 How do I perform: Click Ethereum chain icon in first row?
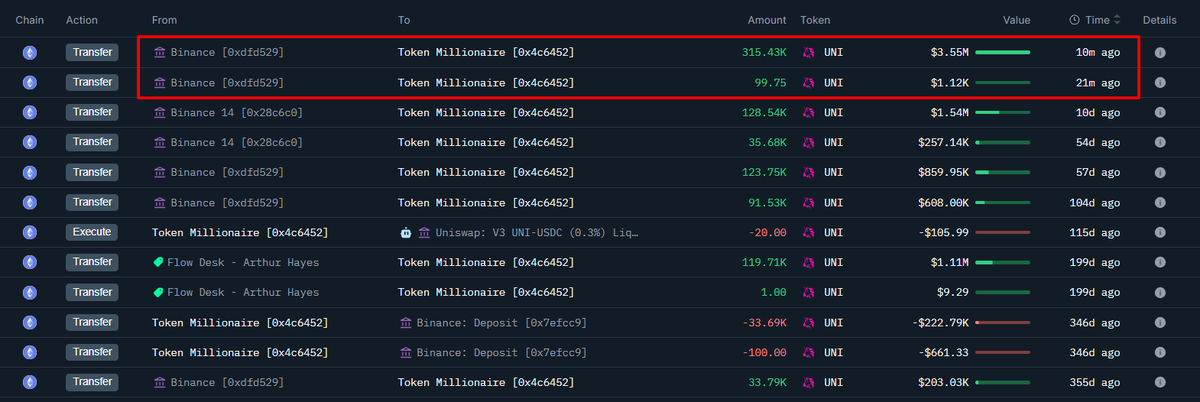[x=30, y=52]
